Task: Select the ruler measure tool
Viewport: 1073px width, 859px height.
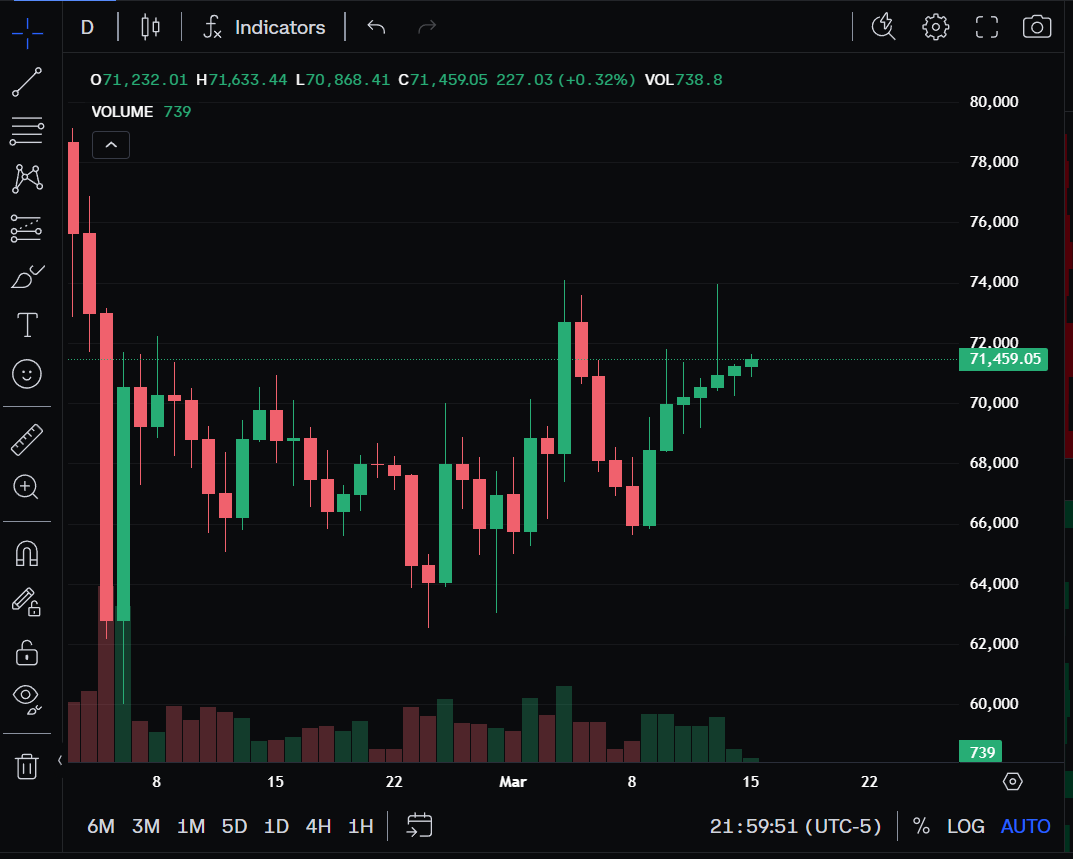Action: point(27,440)
